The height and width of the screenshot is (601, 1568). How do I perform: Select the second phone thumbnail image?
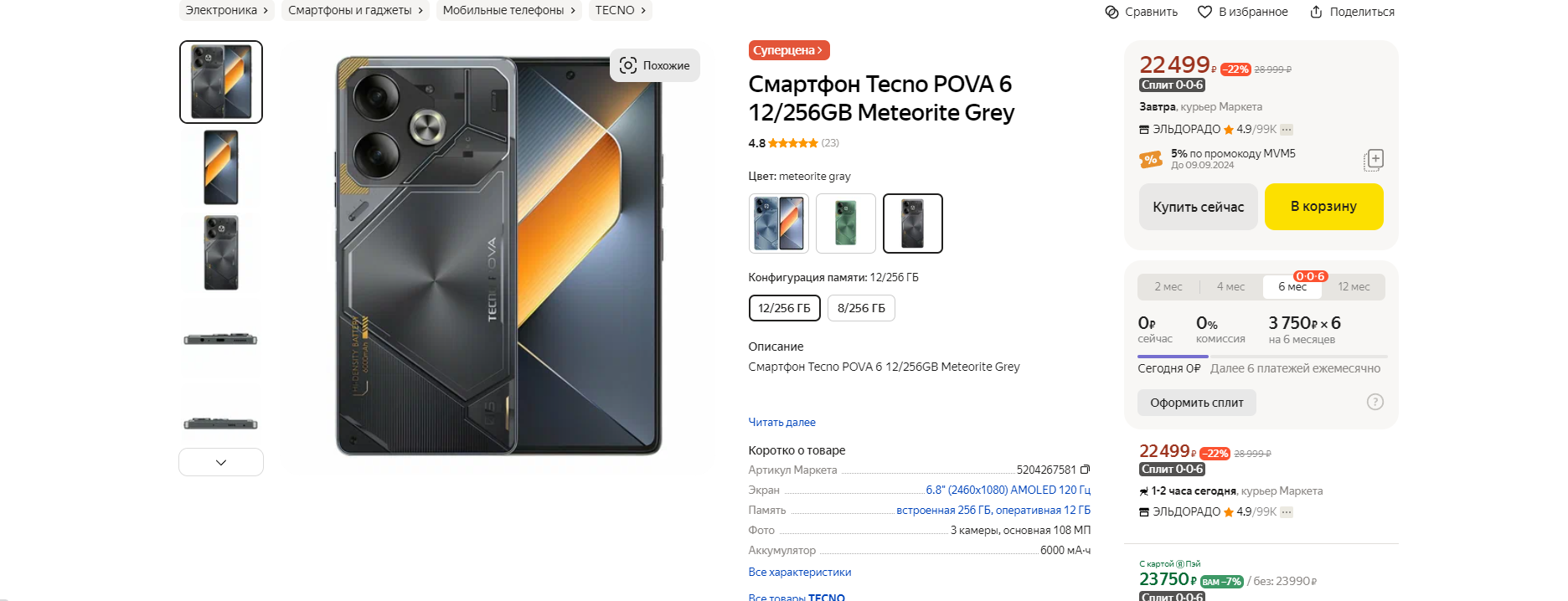[x=221, y=167]
